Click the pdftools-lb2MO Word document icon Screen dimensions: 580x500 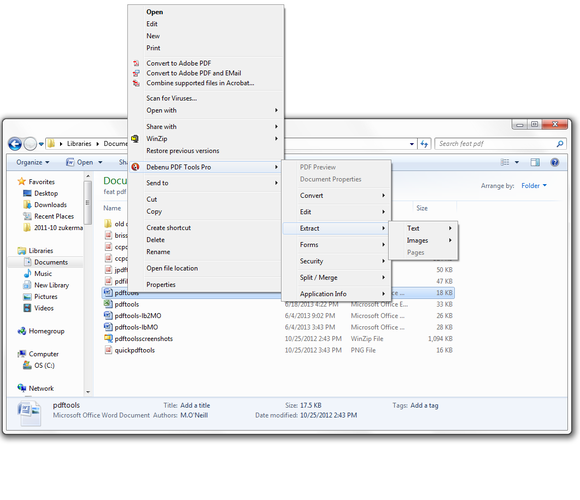coord(108,315)
